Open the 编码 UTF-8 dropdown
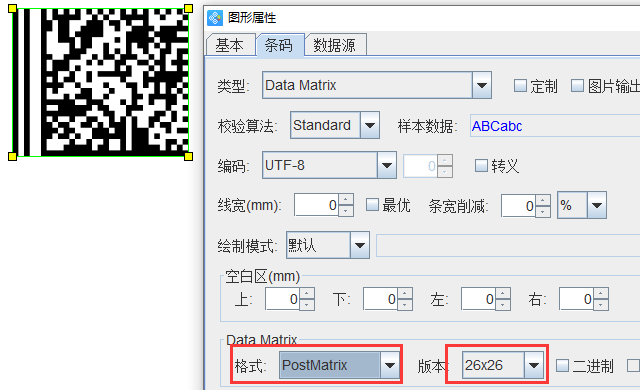Viewport: 640px width, 390px height. (x=387, y=165)
